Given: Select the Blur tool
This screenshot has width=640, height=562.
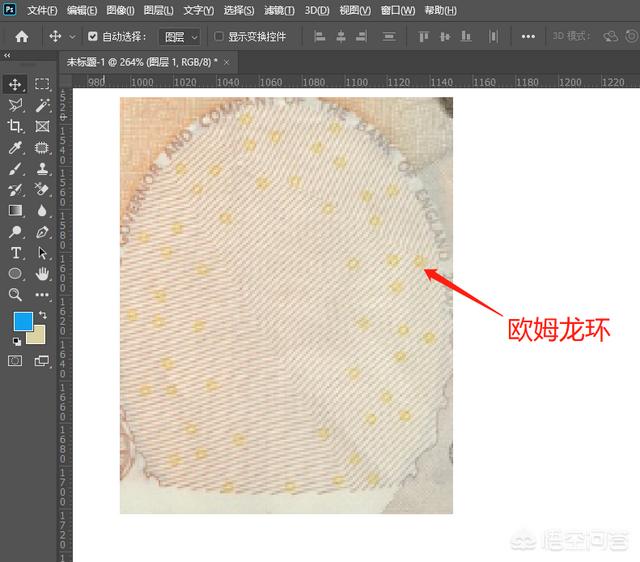Looking at the screenshot, I should pos(42,211).
